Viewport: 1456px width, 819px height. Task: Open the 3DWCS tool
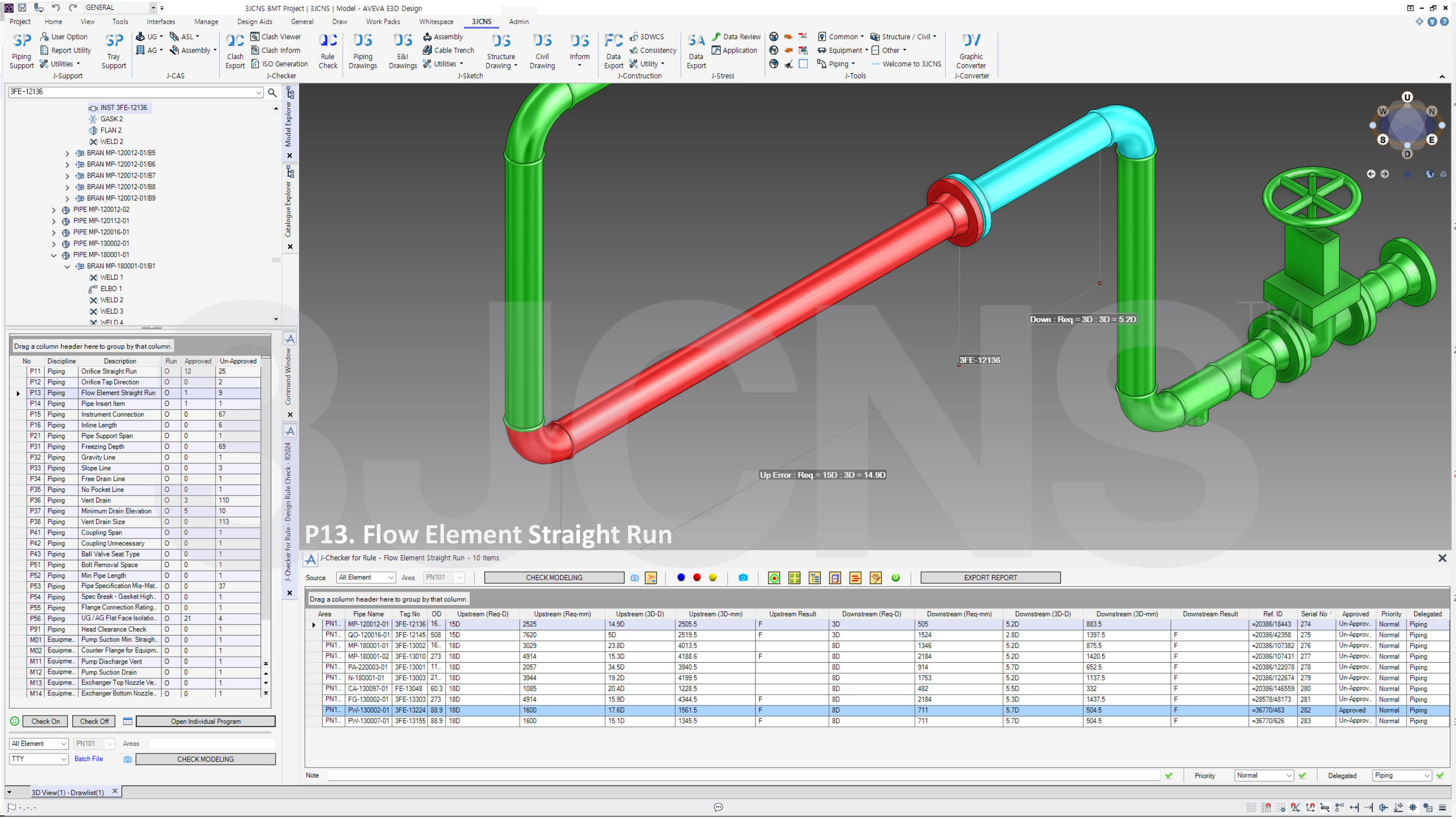[646, 37]
